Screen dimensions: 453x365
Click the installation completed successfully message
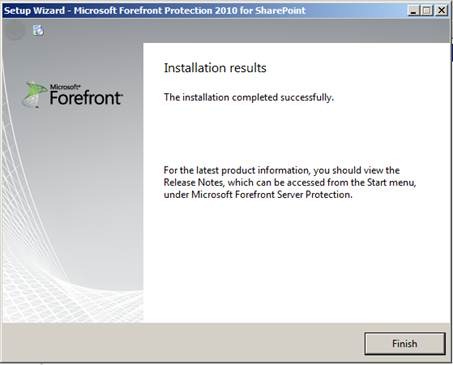[x=249, y=97]
